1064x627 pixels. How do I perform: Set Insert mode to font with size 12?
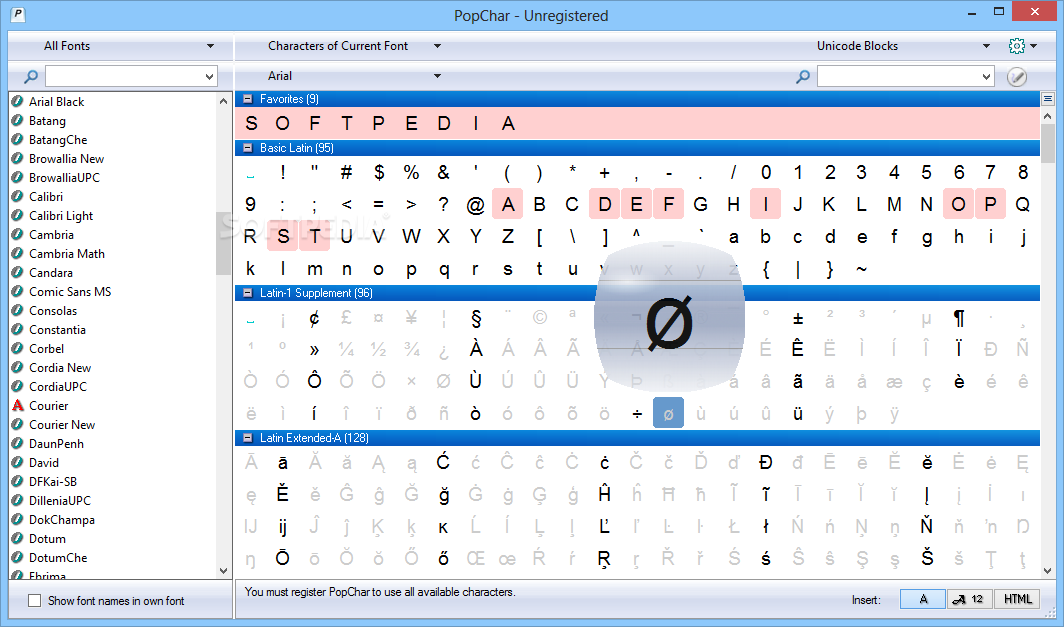[x=969, y=599]
